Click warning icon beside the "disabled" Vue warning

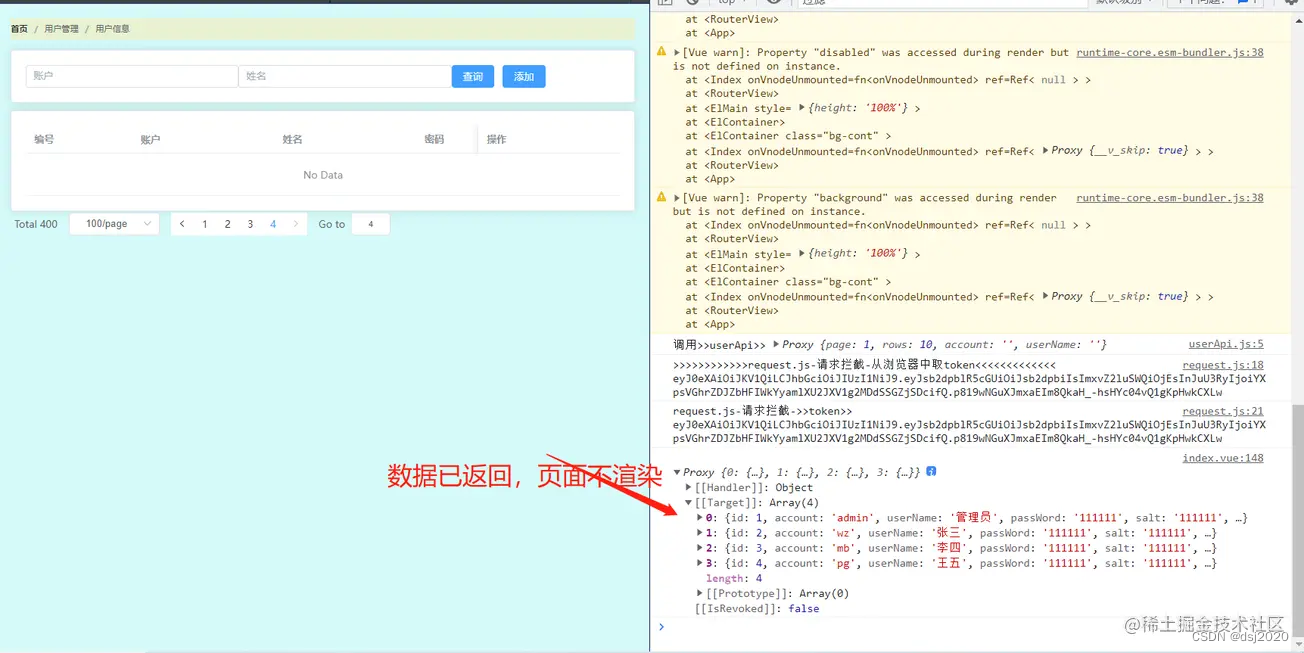click(x=661, y=52)
